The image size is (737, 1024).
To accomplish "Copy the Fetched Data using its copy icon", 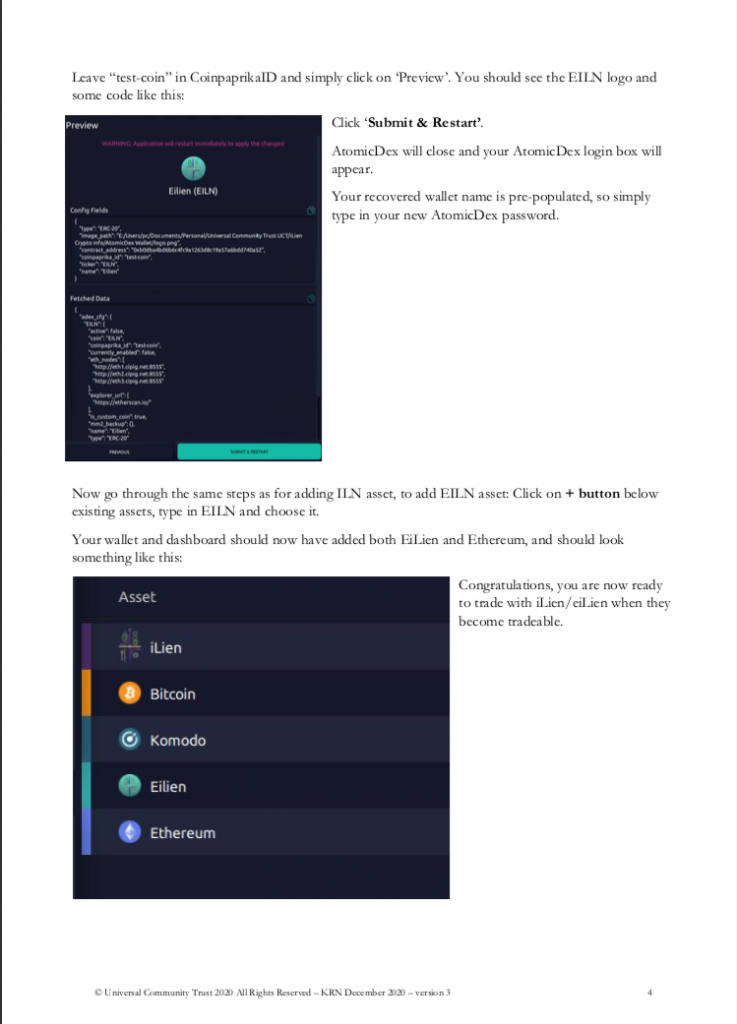I will pyautogui.click(x=311, y=298).
